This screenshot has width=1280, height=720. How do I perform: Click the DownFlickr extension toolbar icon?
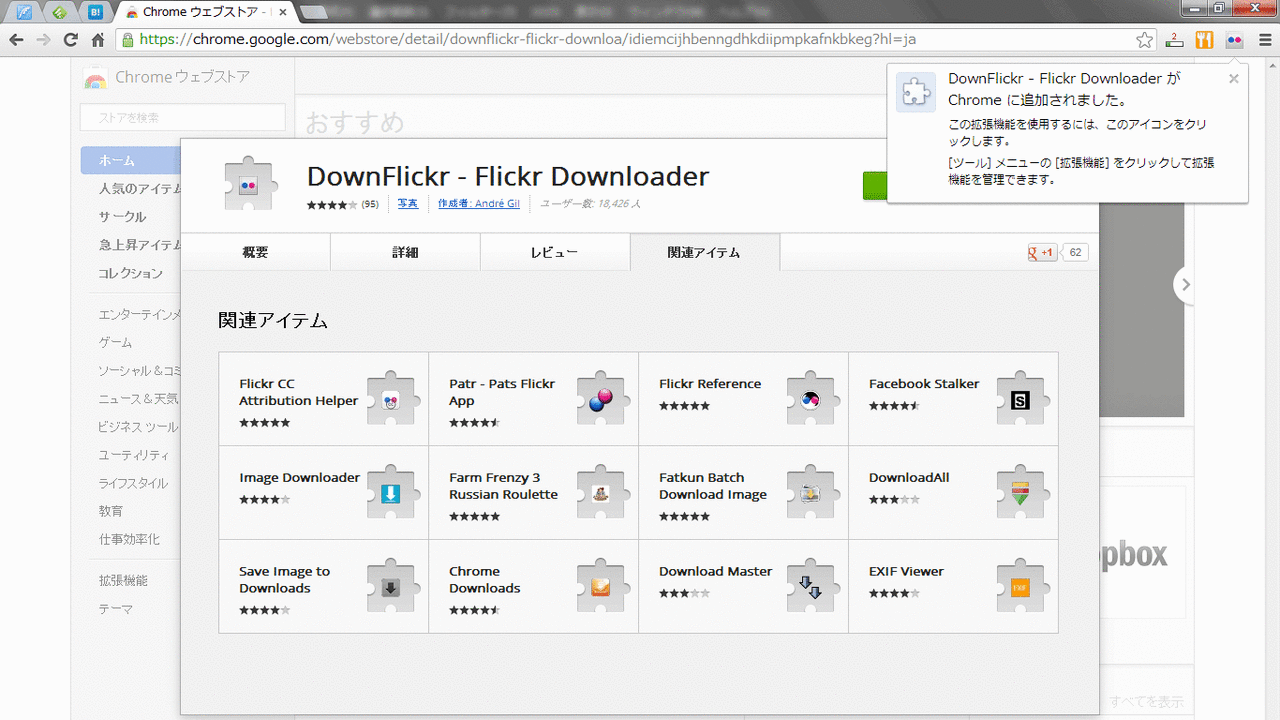(1234, 40)
